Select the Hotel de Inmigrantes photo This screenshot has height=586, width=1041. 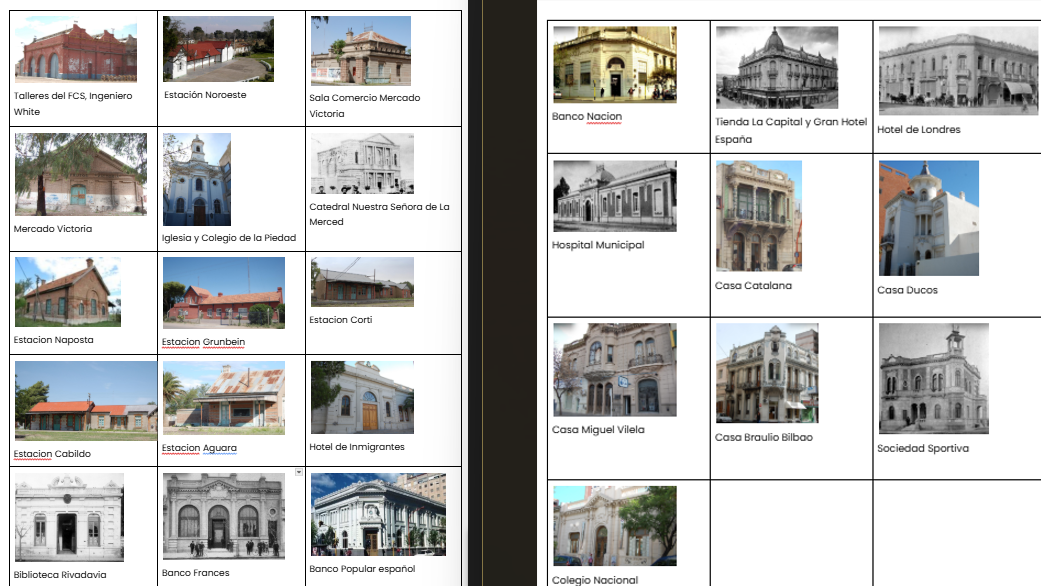(x=362, y=398)
